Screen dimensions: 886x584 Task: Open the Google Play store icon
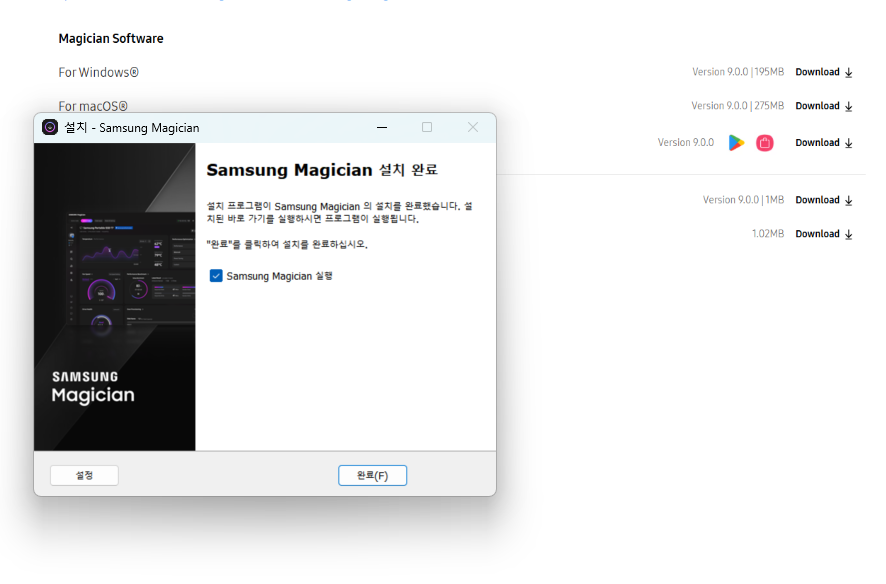pos(736,143)
